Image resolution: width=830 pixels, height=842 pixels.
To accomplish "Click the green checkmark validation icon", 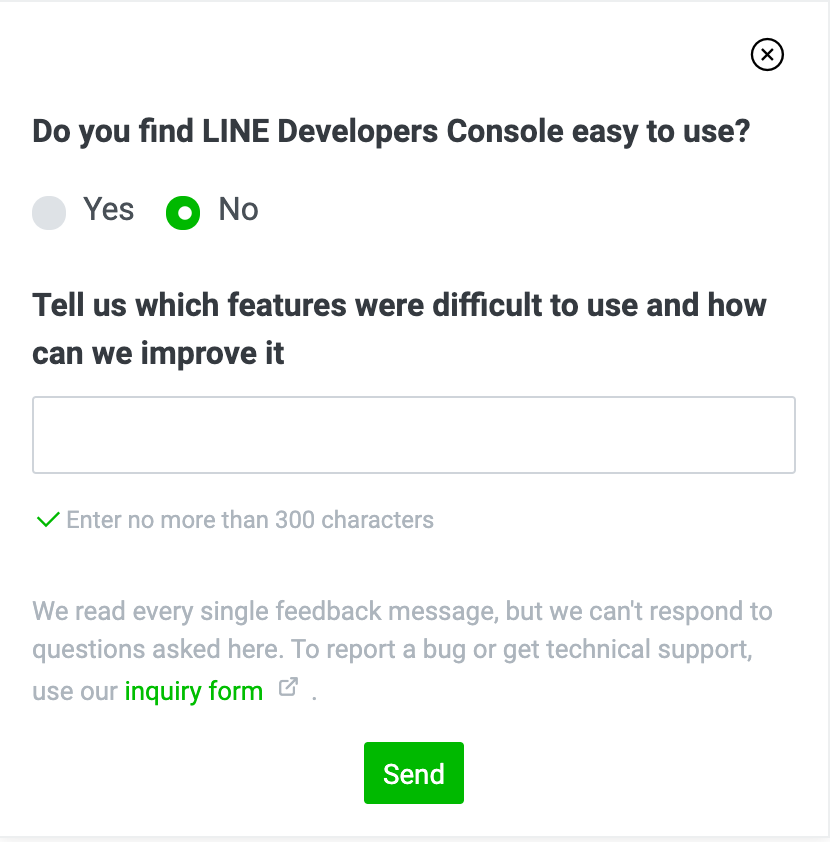I will tap(47, 520).
